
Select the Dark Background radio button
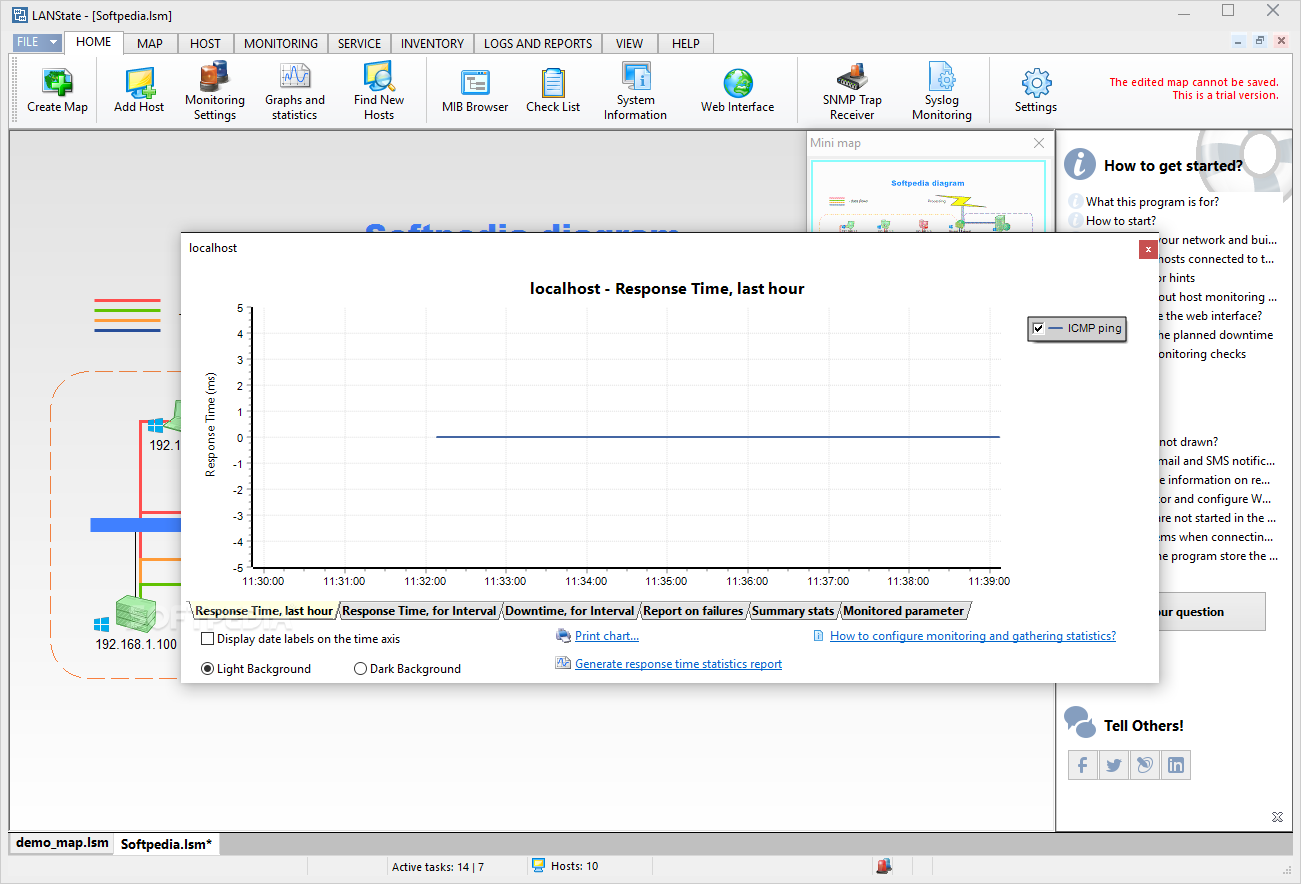(360, 668)
